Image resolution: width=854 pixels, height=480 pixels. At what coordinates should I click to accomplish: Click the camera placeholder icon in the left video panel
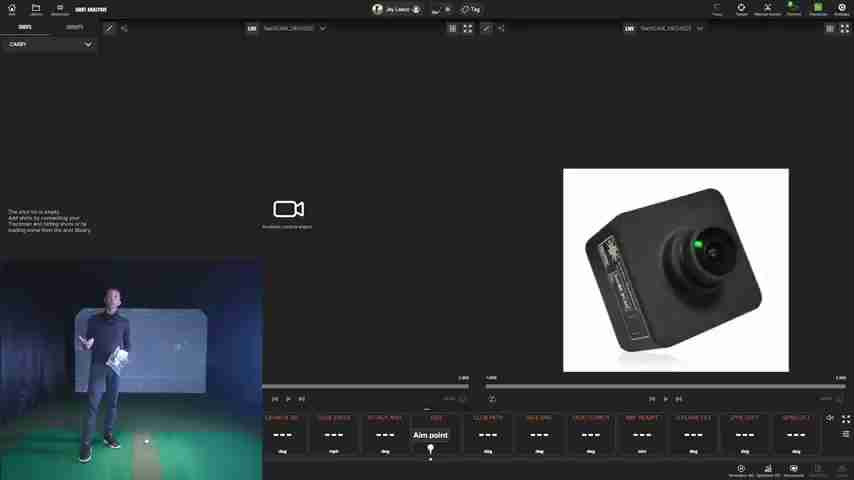[288, 209]
